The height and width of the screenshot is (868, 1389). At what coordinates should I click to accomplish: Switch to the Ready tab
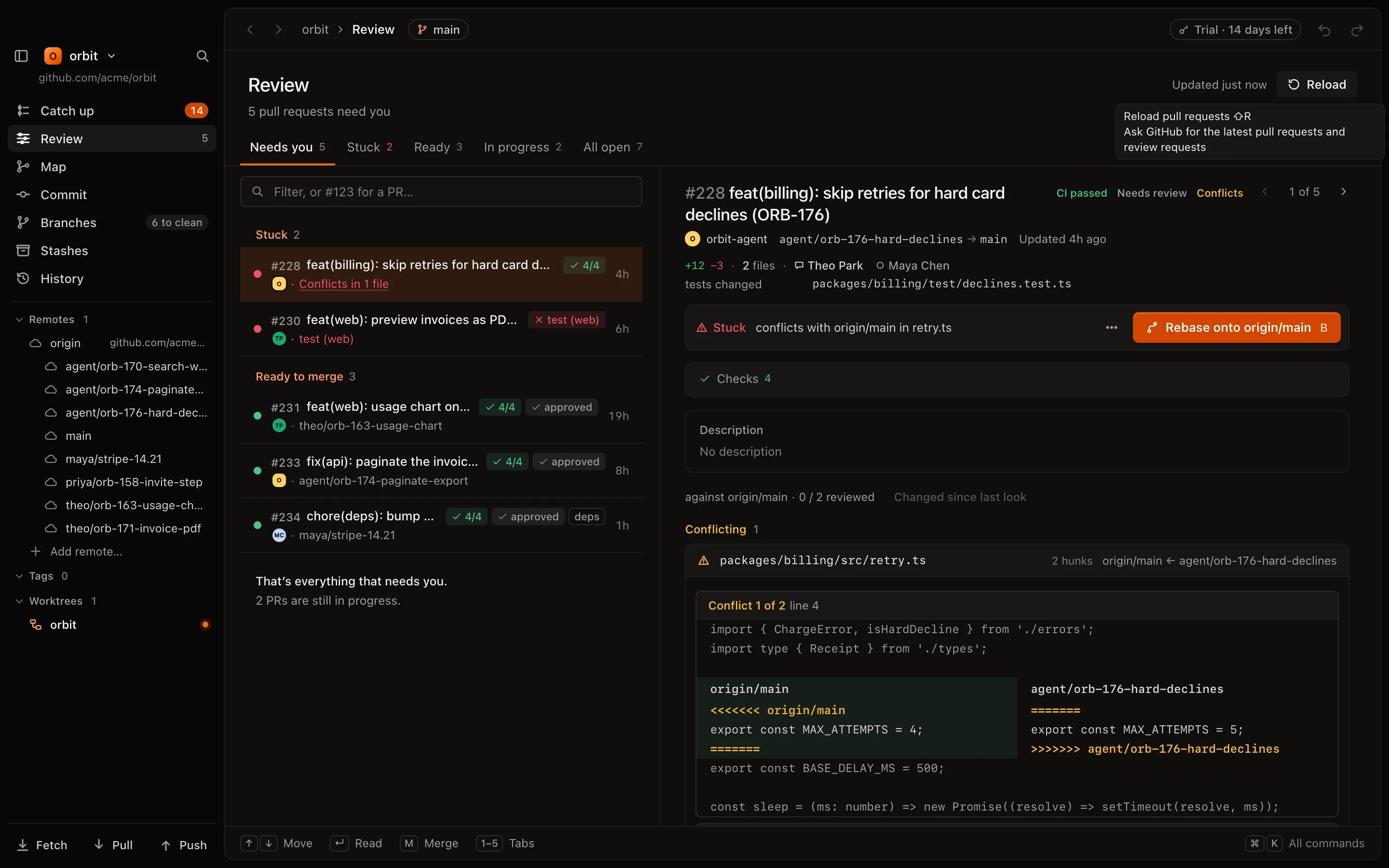[x=438, y=147]
